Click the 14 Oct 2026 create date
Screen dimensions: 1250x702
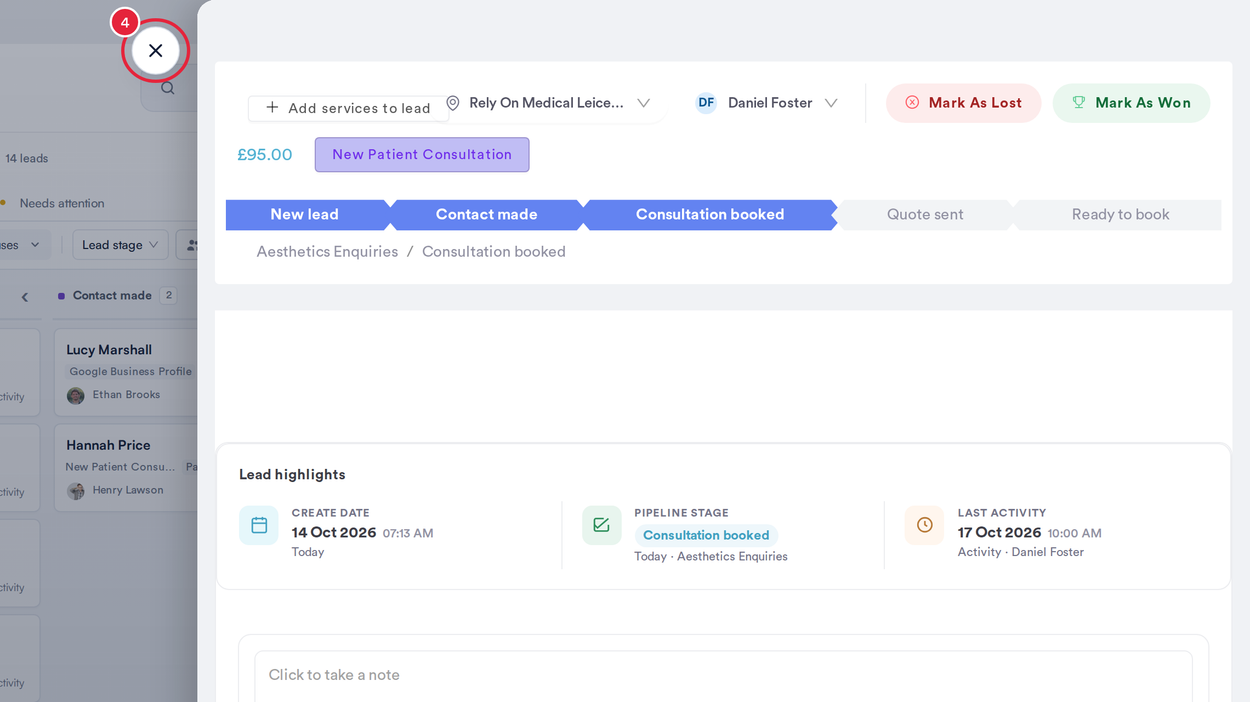click(334, 533)
